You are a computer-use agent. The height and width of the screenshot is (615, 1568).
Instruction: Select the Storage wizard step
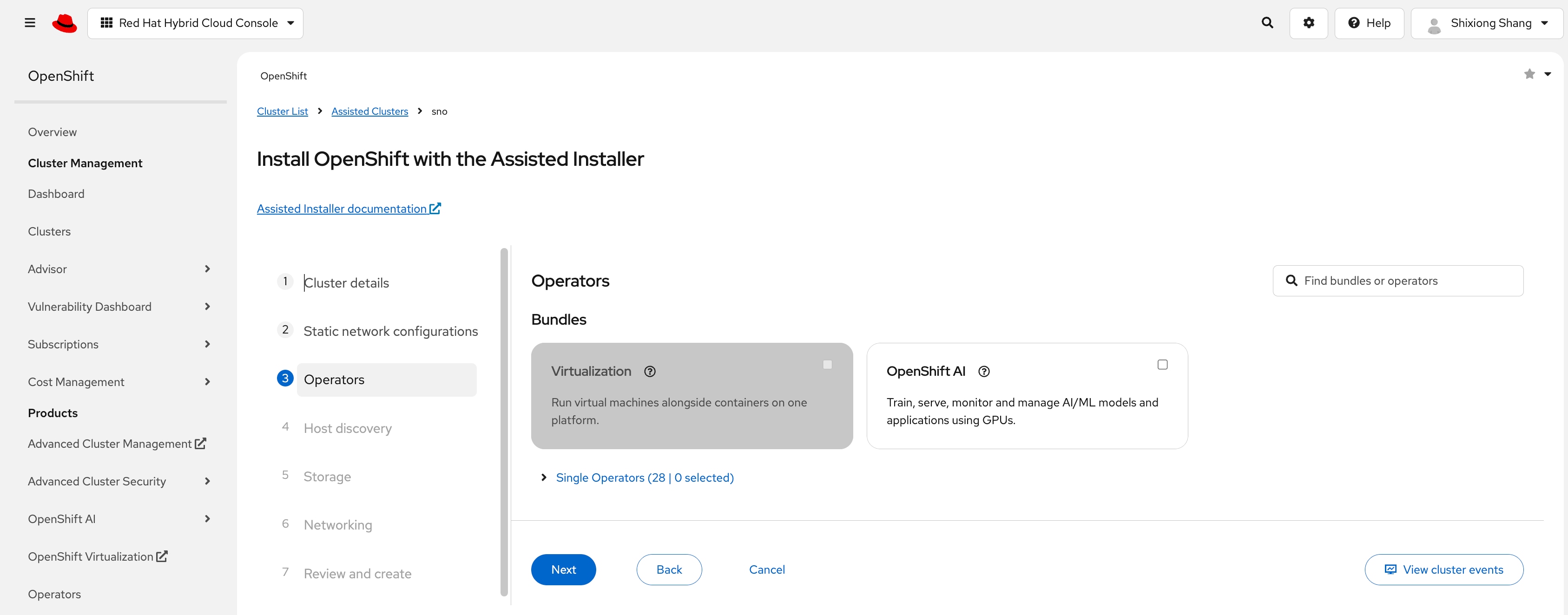click(327, 476)
